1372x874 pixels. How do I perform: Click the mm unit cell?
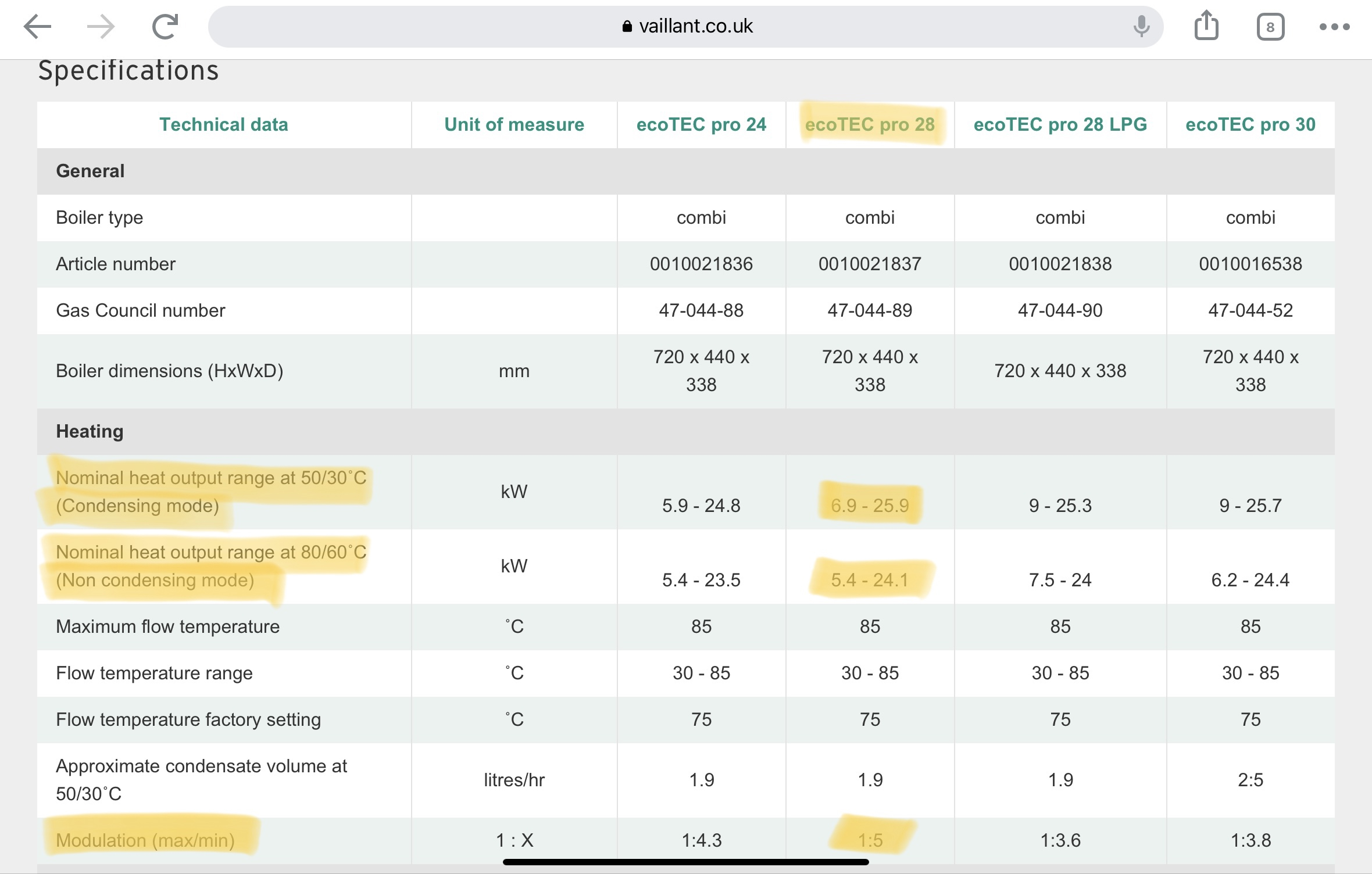514,371
